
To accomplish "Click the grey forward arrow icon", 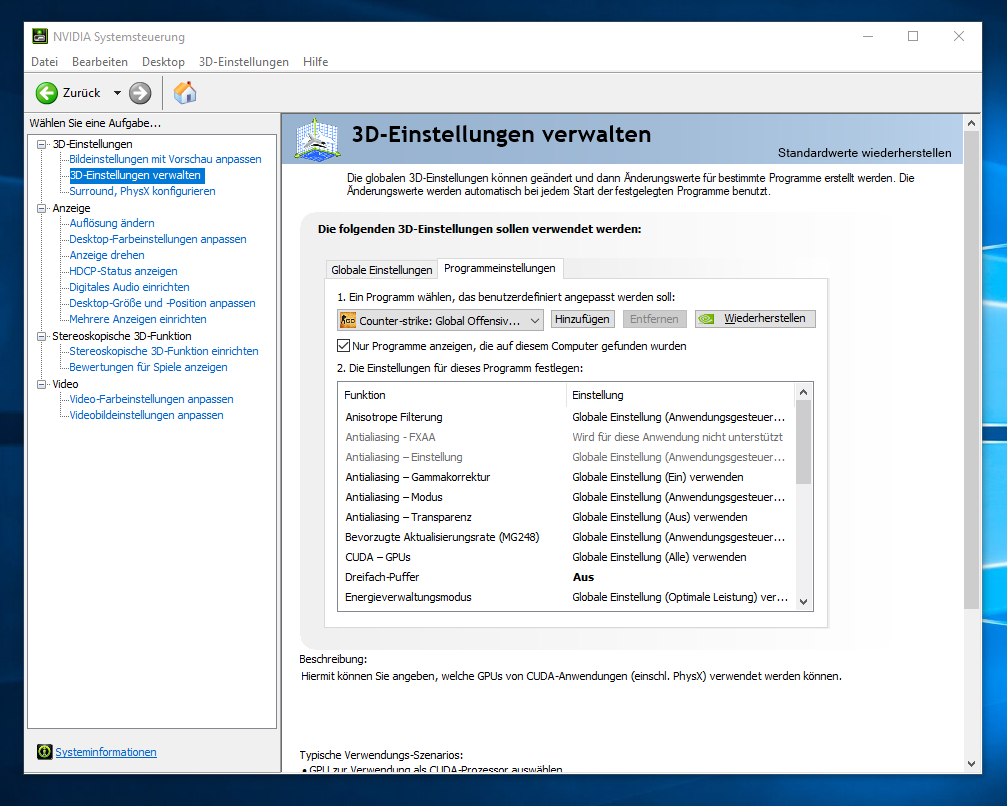I will pyautogui.click(x=140, y=93).
